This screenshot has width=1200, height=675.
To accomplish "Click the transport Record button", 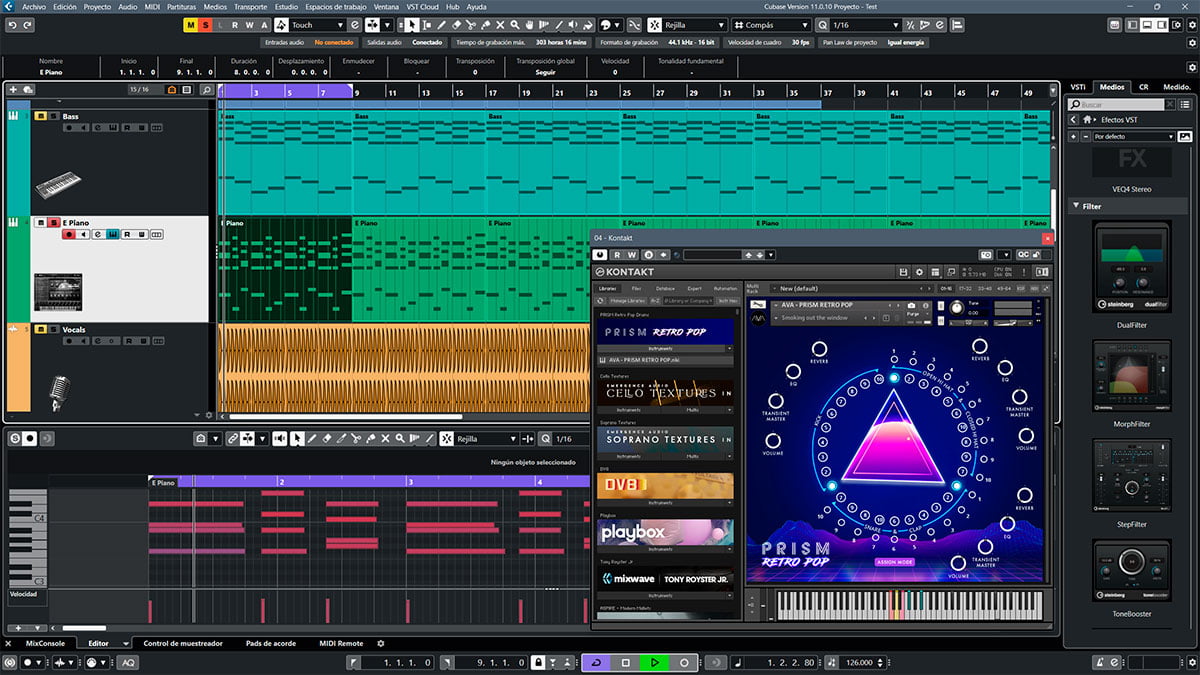I will click(x=684, y=663).
